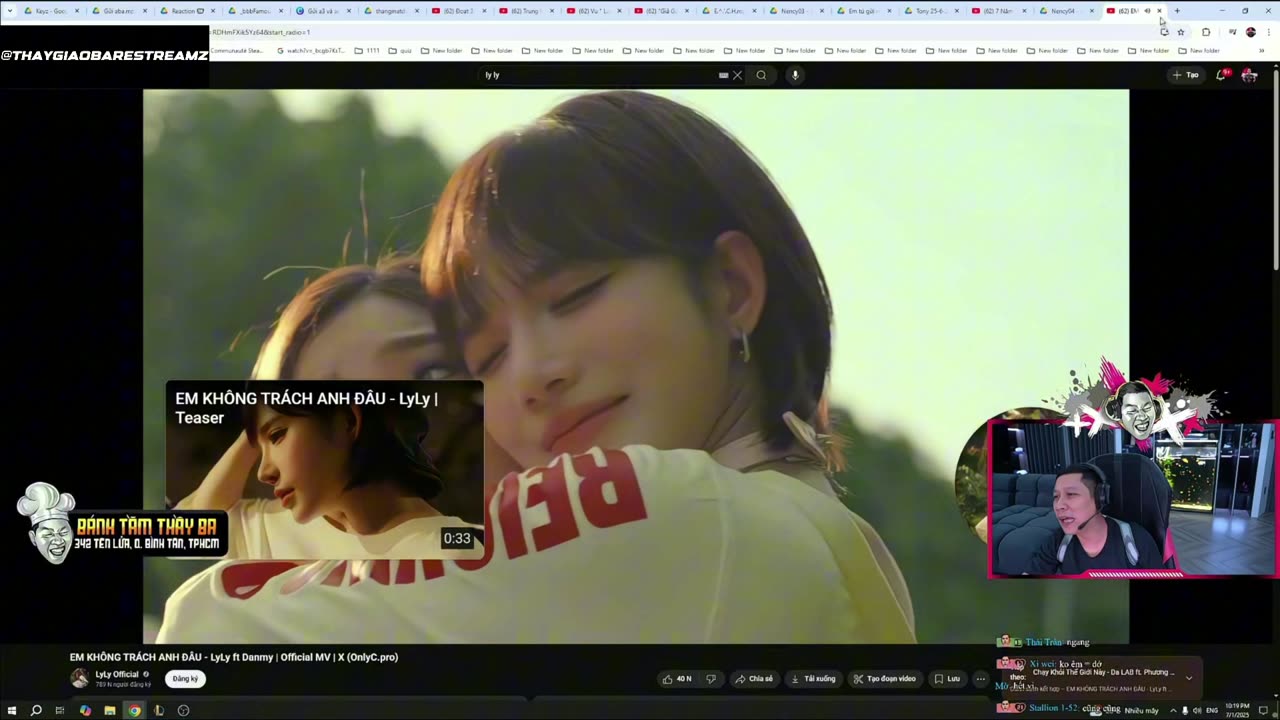Viewport: 1280px width, 720px height.
Task: Open File Explorer from taskbar
Action: (x=109, y=710)
